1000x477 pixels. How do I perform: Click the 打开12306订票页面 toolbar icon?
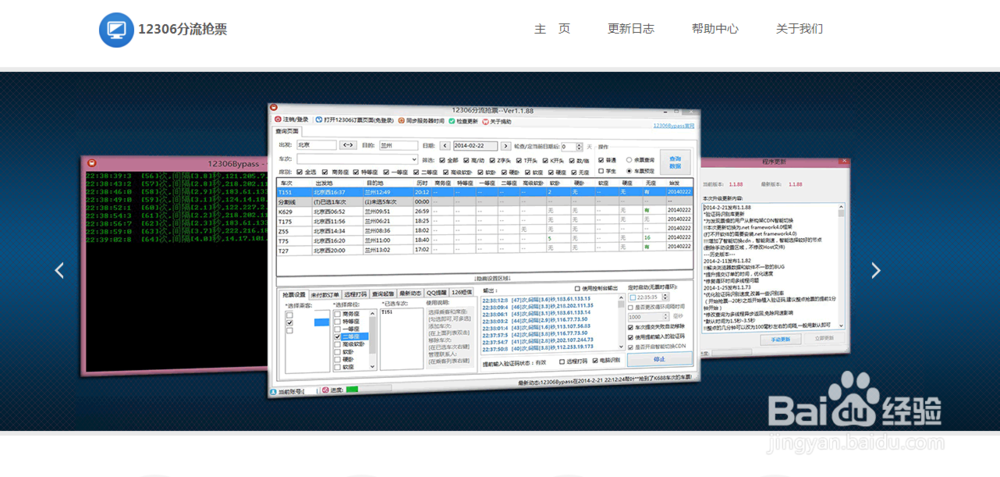(x=319, y=119)
